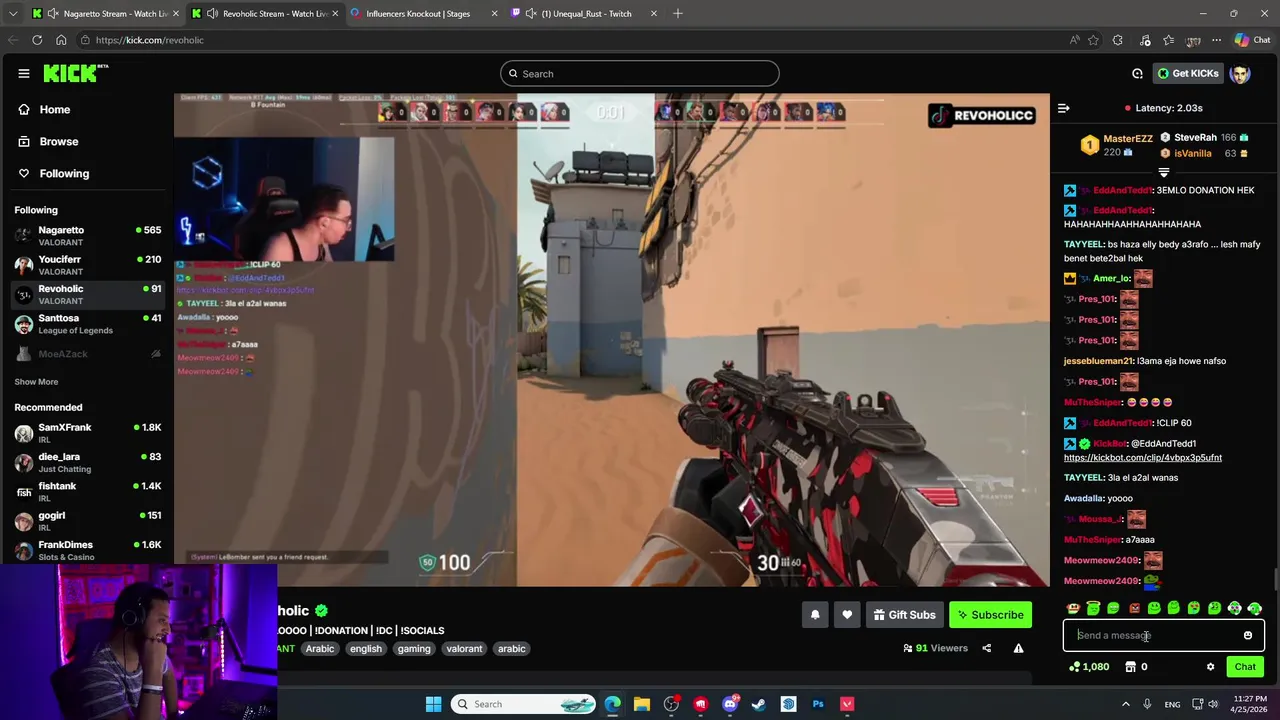Click the green Subscribe button
The height and width of the screenshot is (720, 1280).
[x=990, y=615]
